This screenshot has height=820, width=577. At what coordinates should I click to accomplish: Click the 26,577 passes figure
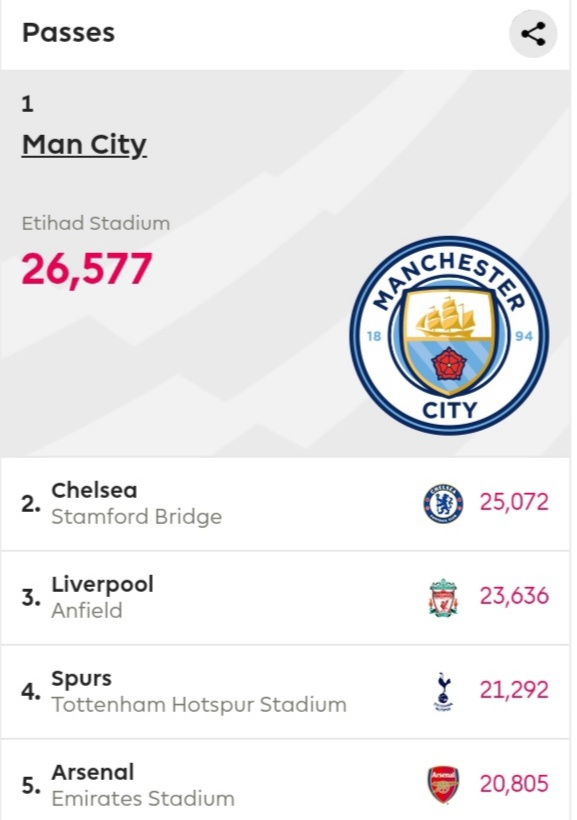click(x=87, y=269)
